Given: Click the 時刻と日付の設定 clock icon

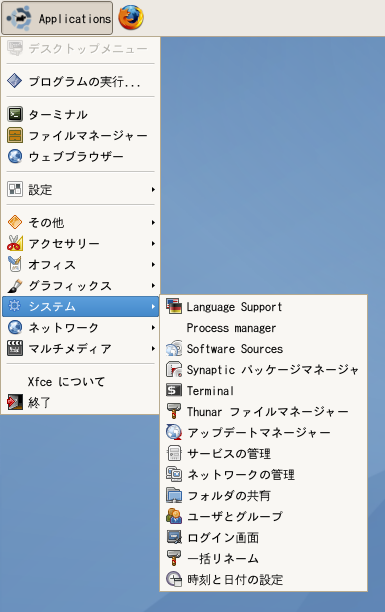Looking at the screenshot, I should 174,580.
